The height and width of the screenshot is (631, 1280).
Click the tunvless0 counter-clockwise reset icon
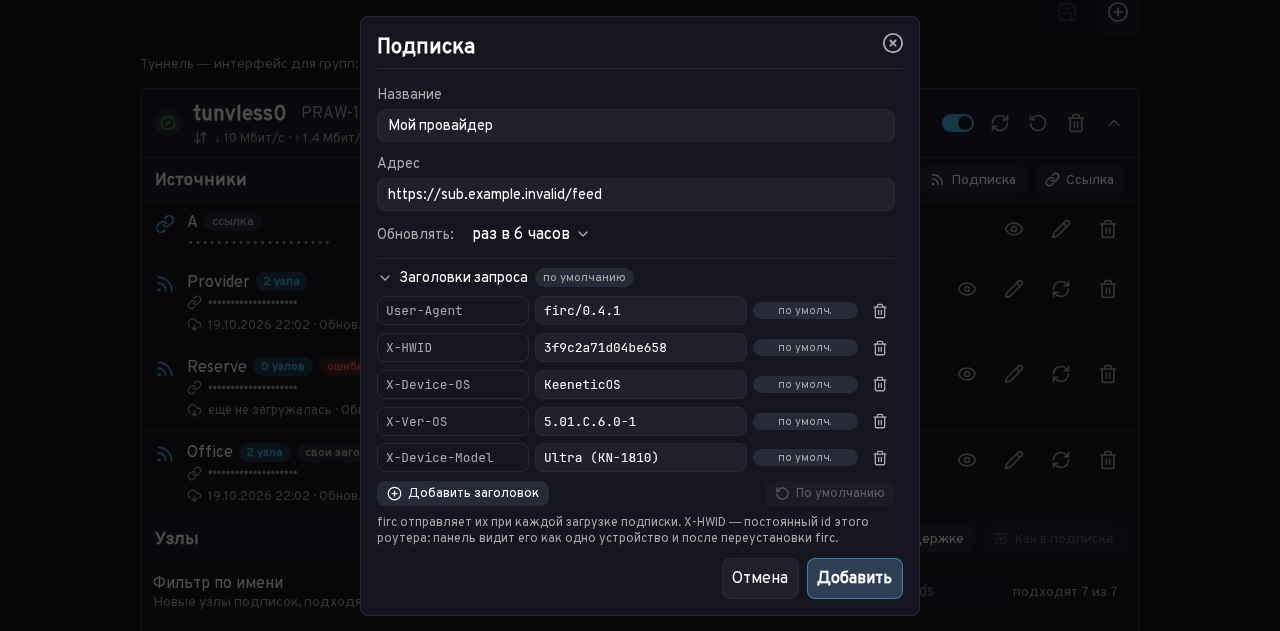click(x=1038, y=123)
